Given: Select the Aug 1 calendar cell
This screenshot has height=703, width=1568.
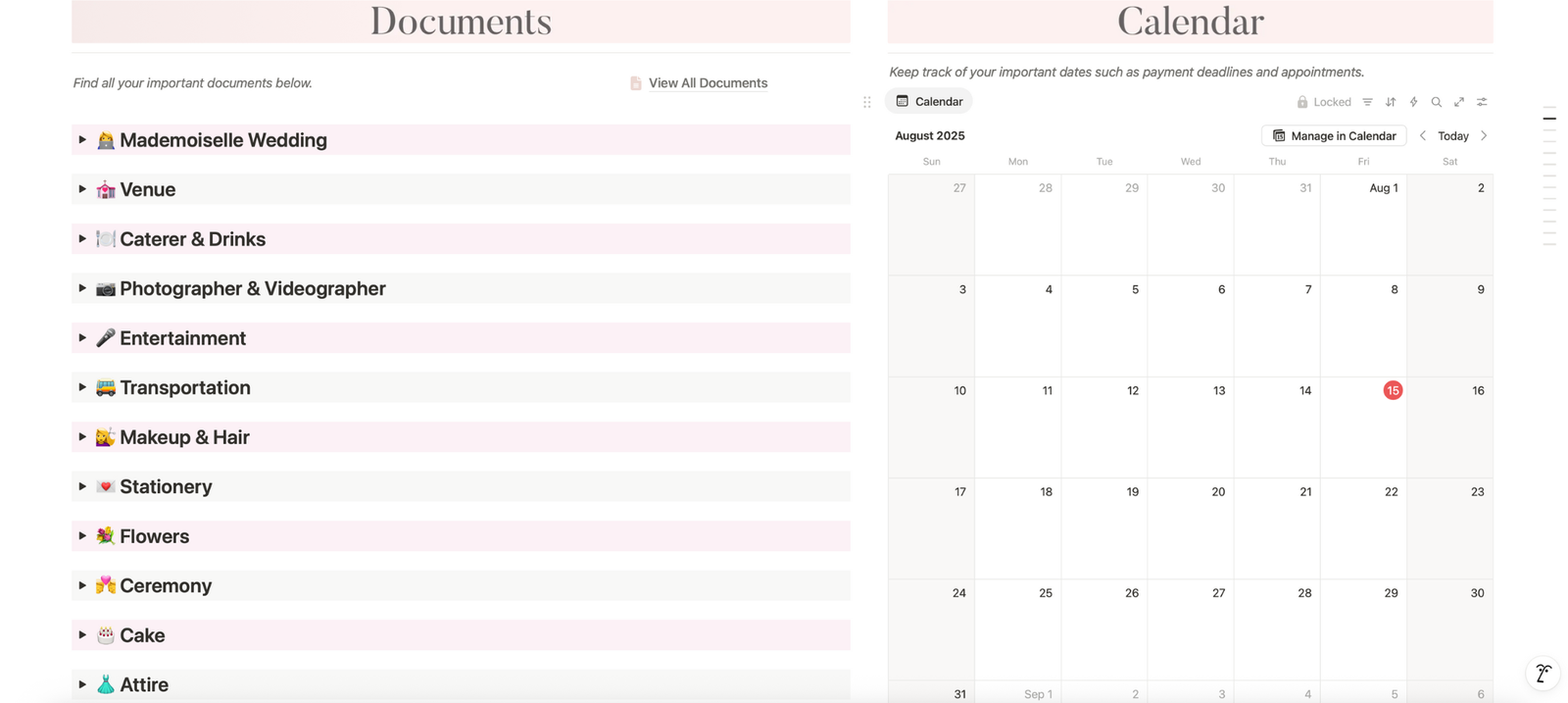Looking at the screenshot, I should click(x=1363, y=225).
